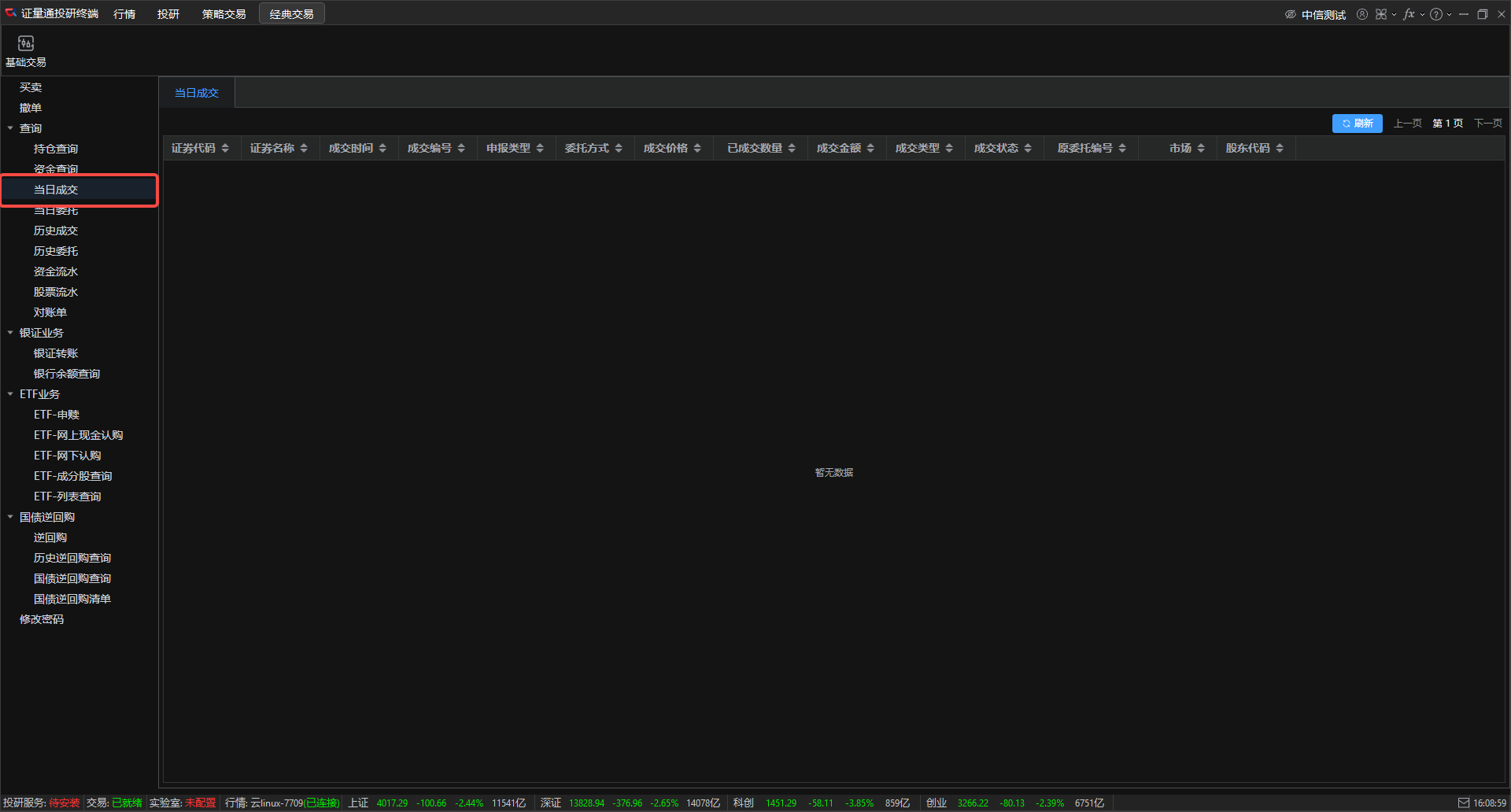
Task: Open the user account profile icon
Action: 1361,14
